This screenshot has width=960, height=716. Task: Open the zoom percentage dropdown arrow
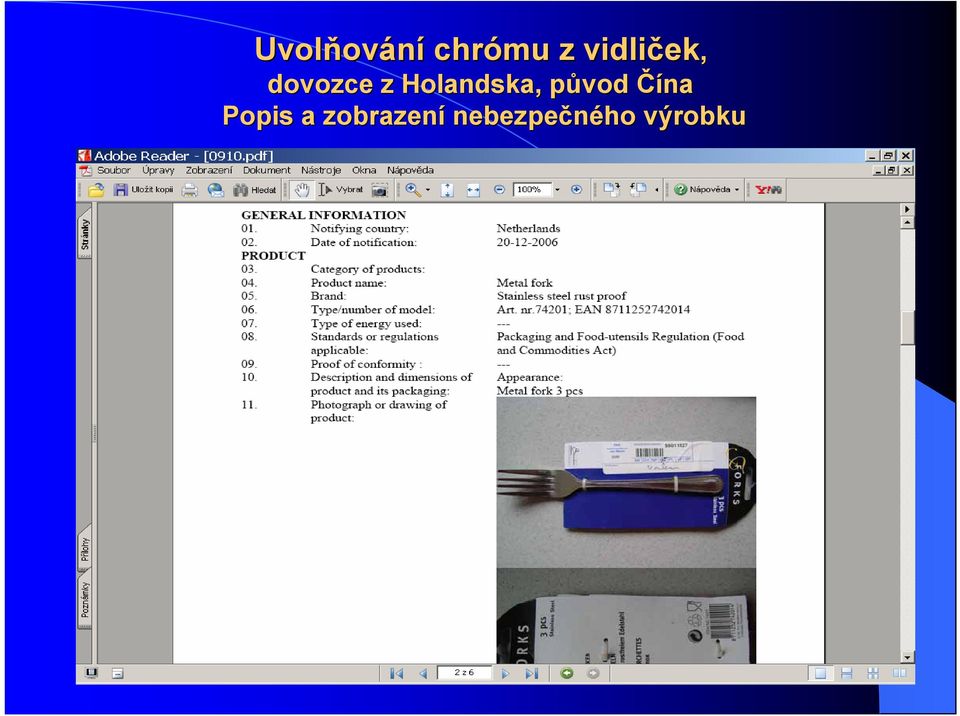557,190
